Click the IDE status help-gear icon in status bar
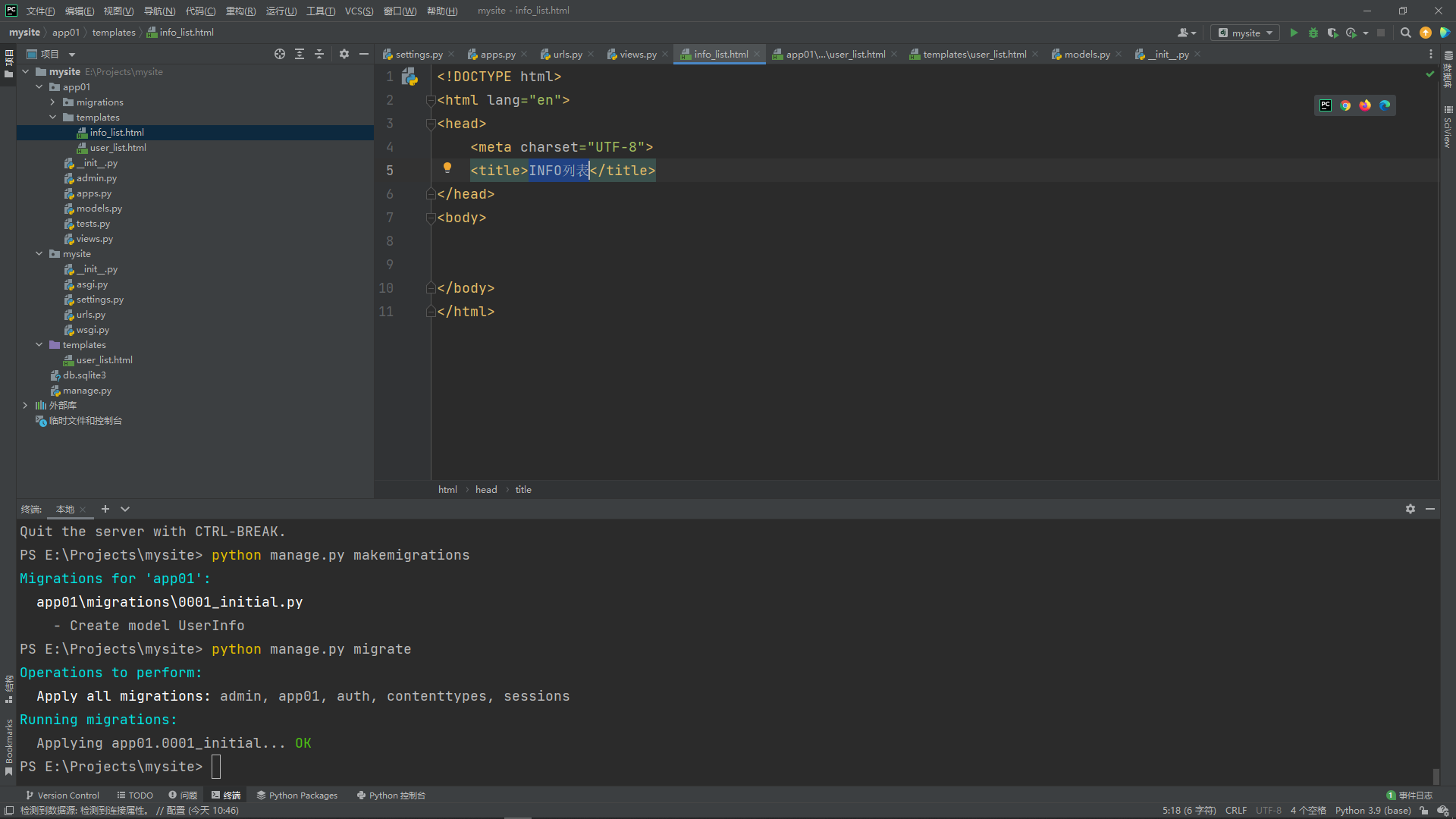Viewport: 1456px width, 819px height. (x=1443, y=811)
